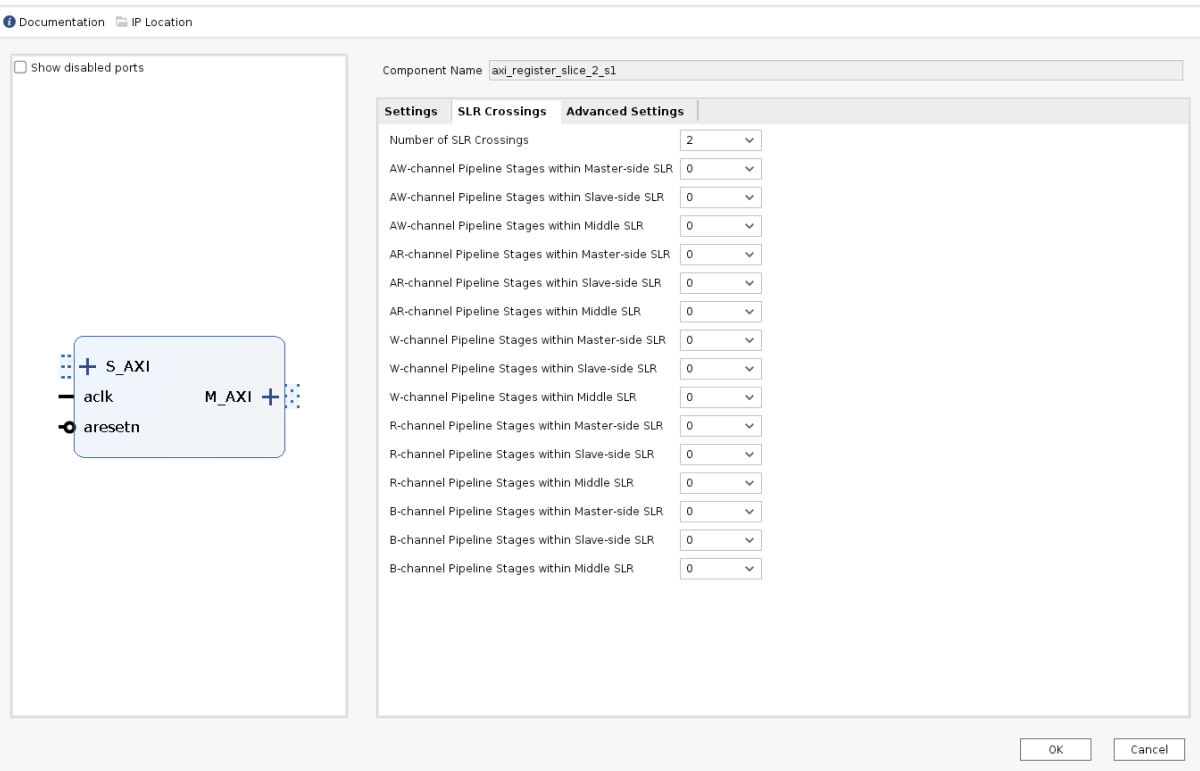Select the SLR Crossings tab
Screen dimensions: 1200x771
click(501, 111)
